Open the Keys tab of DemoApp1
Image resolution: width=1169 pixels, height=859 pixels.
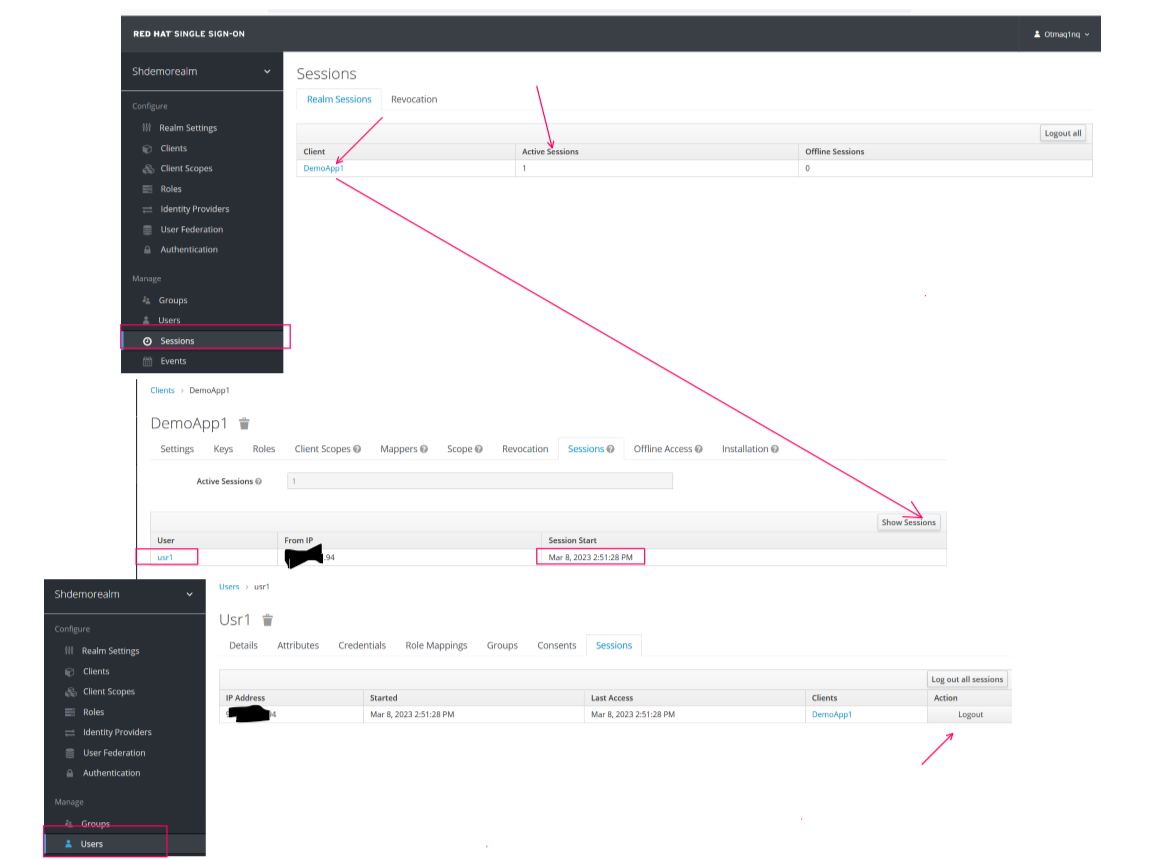point(223,449)
